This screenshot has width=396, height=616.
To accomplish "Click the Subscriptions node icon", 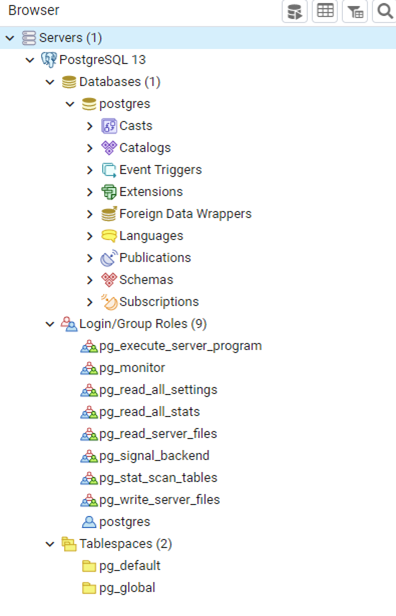I will (x=109, y=302).
